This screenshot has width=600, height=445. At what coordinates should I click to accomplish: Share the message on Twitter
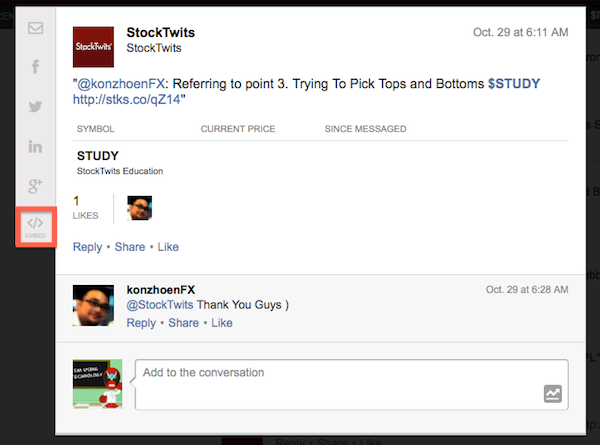pos(36,106)
